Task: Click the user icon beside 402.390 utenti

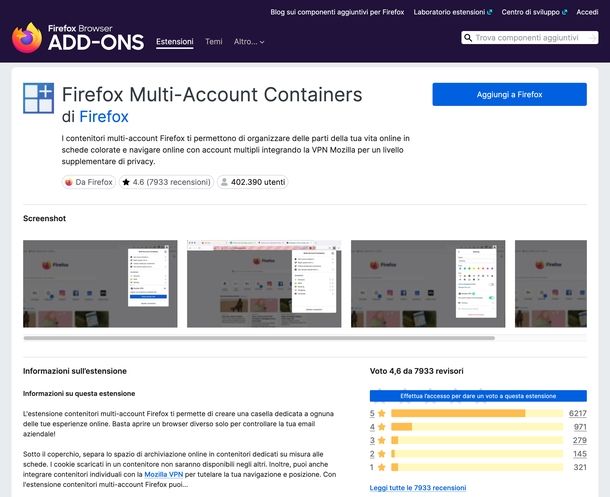Action: (224, 182)
